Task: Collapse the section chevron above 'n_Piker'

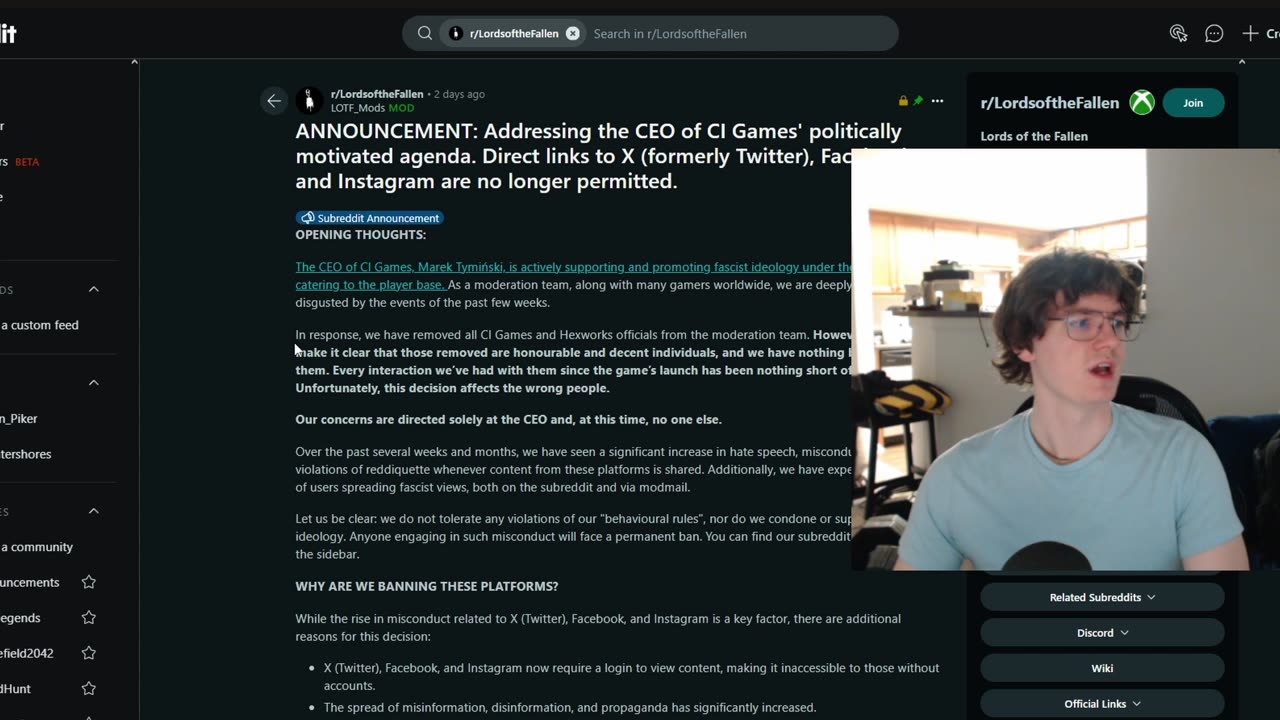Action: coord(94,382)
